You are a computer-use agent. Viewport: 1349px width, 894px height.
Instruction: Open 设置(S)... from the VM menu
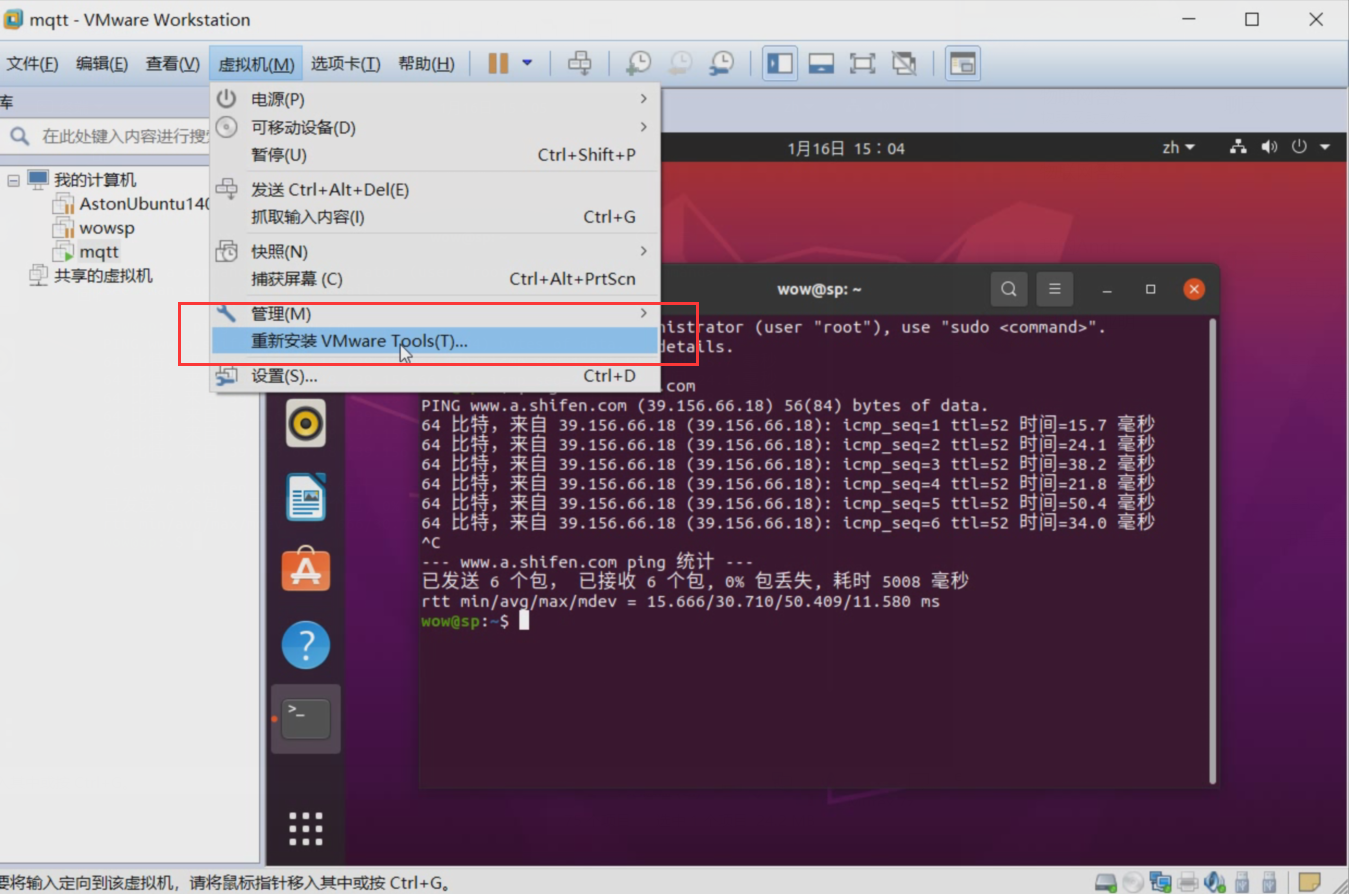pyautogui.click(x=435, y=376)
